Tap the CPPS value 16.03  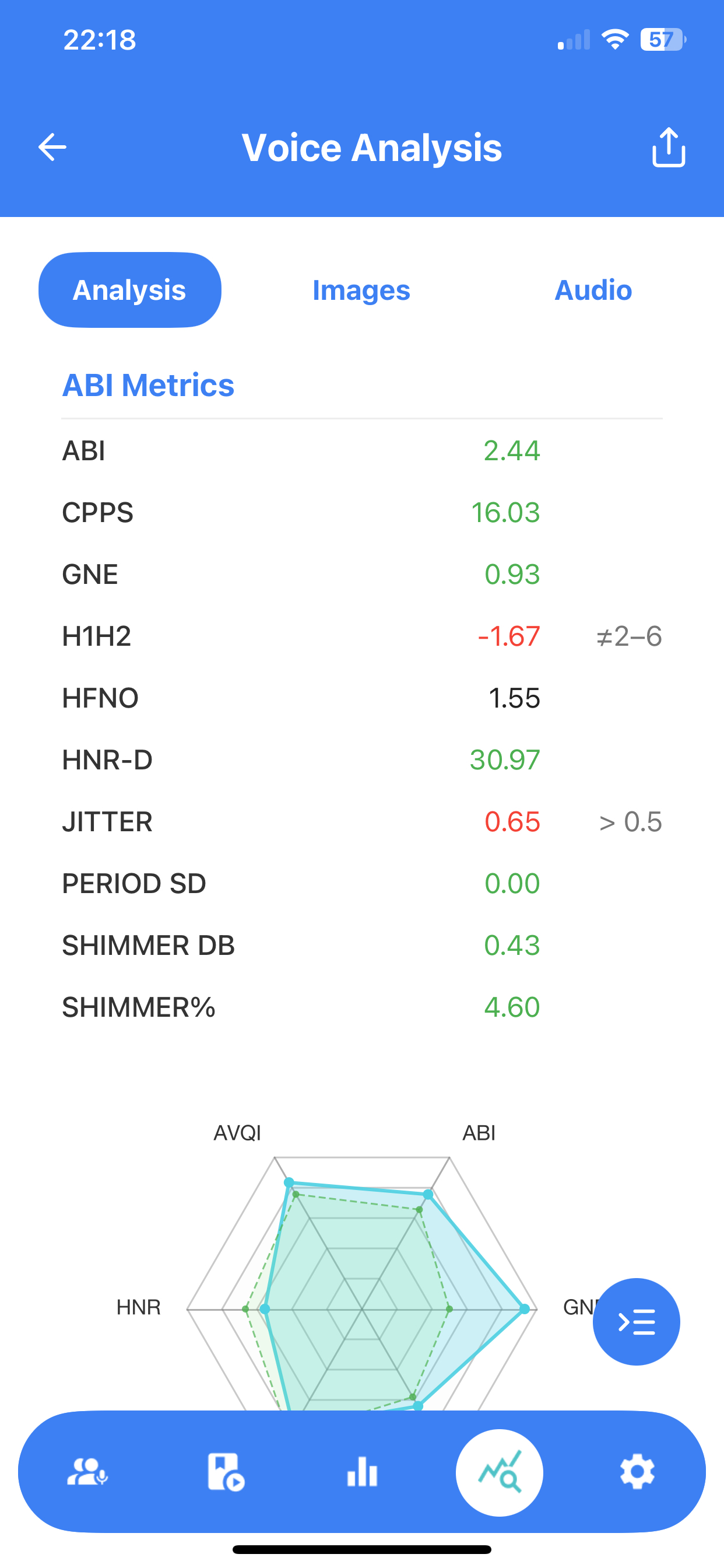(x=505, y=513)
